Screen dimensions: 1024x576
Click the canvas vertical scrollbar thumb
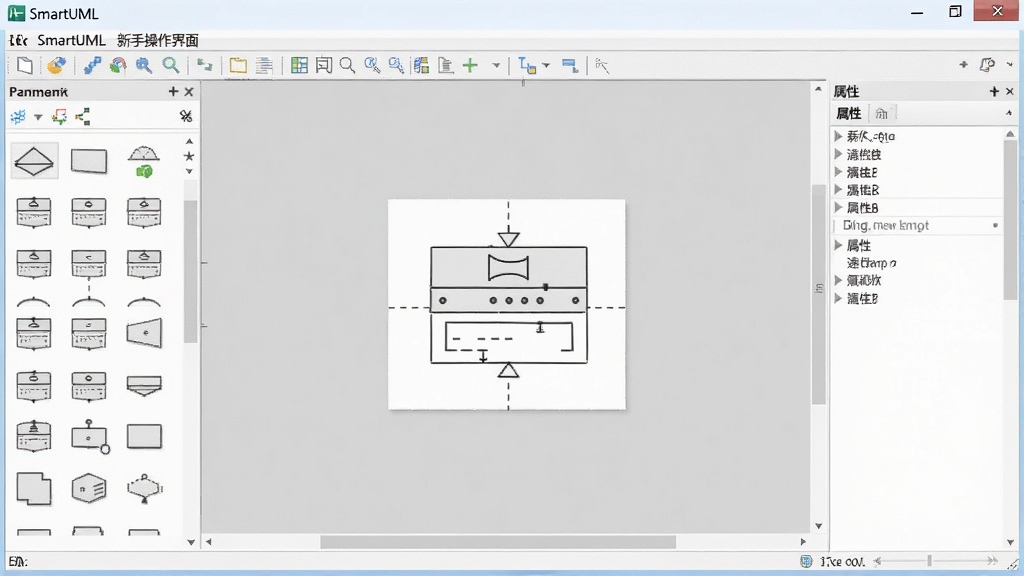coord(818,294)
